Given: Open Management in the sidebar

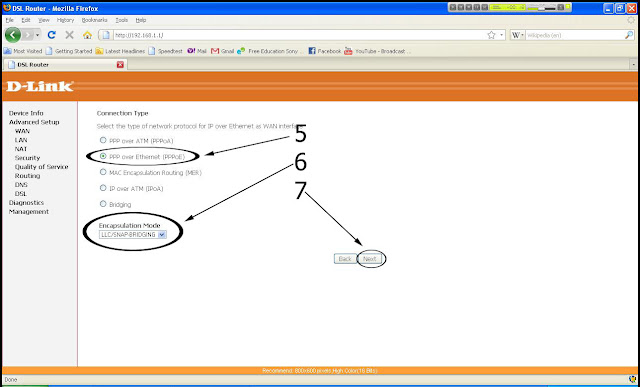Looking at the screenshot, I should point(29,212).
